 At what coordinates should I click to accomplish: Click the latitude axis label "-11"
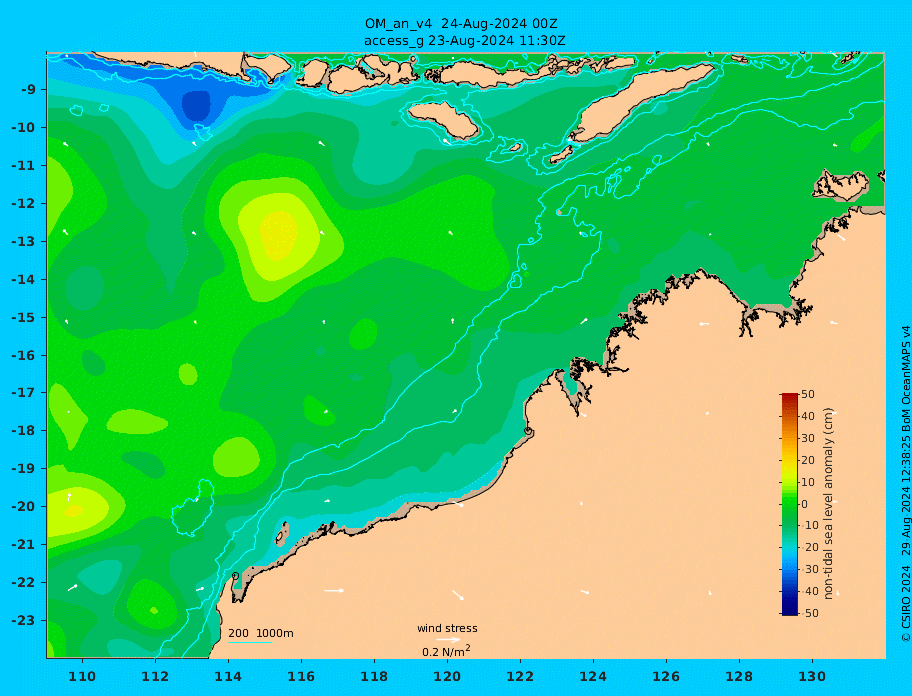[x=23, y=166]
